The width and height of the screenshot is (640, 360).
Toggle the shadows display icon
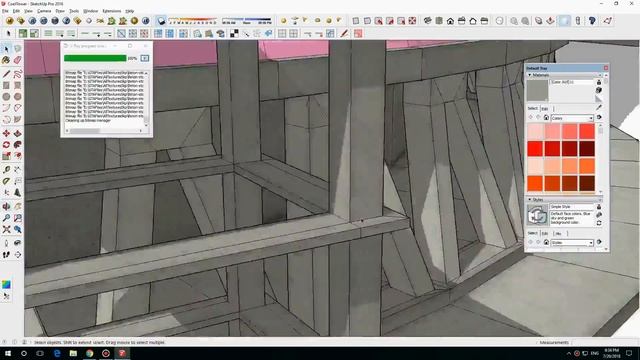pos(162,21)
